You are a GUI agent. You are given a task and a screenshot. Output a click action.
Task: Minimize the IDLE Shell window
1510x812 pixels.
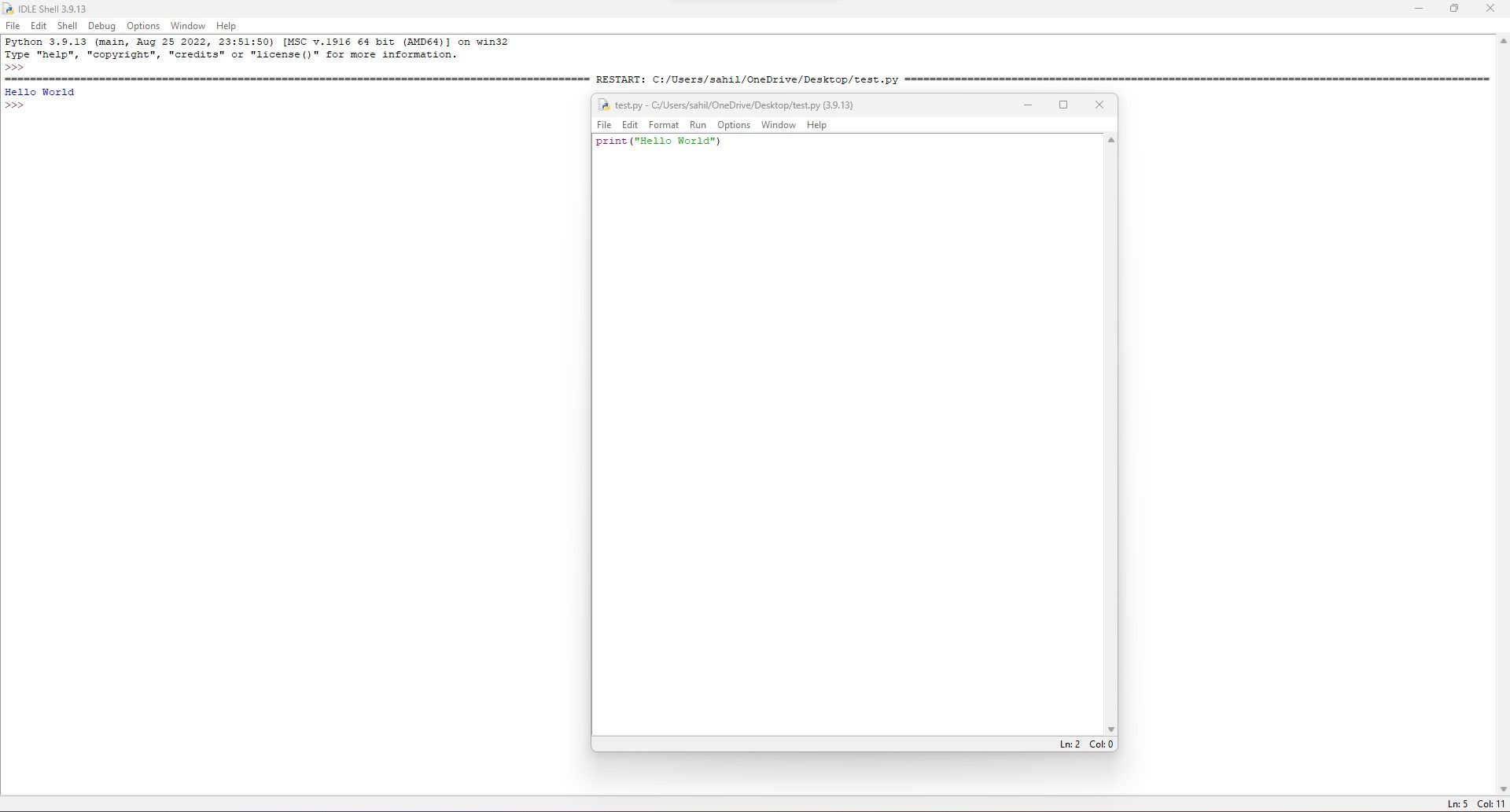1419,9
